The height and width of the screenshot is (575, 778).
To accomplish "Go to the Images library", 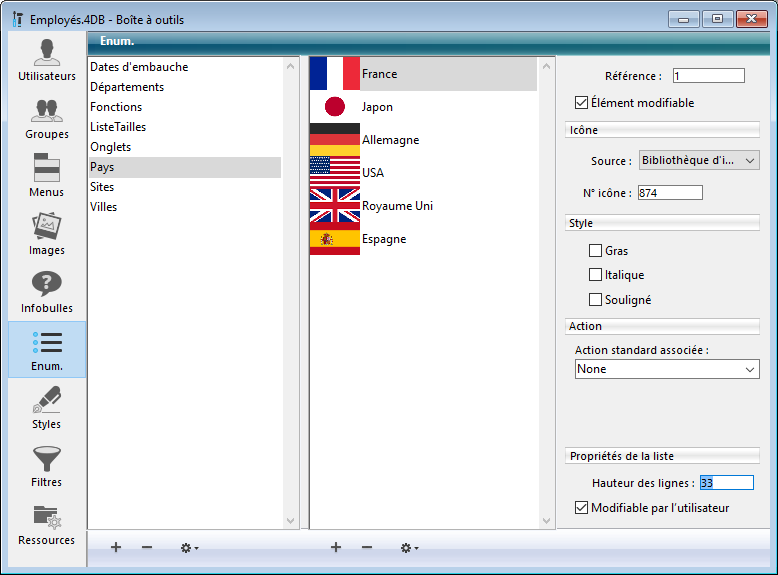I will [x=46, y=233].
